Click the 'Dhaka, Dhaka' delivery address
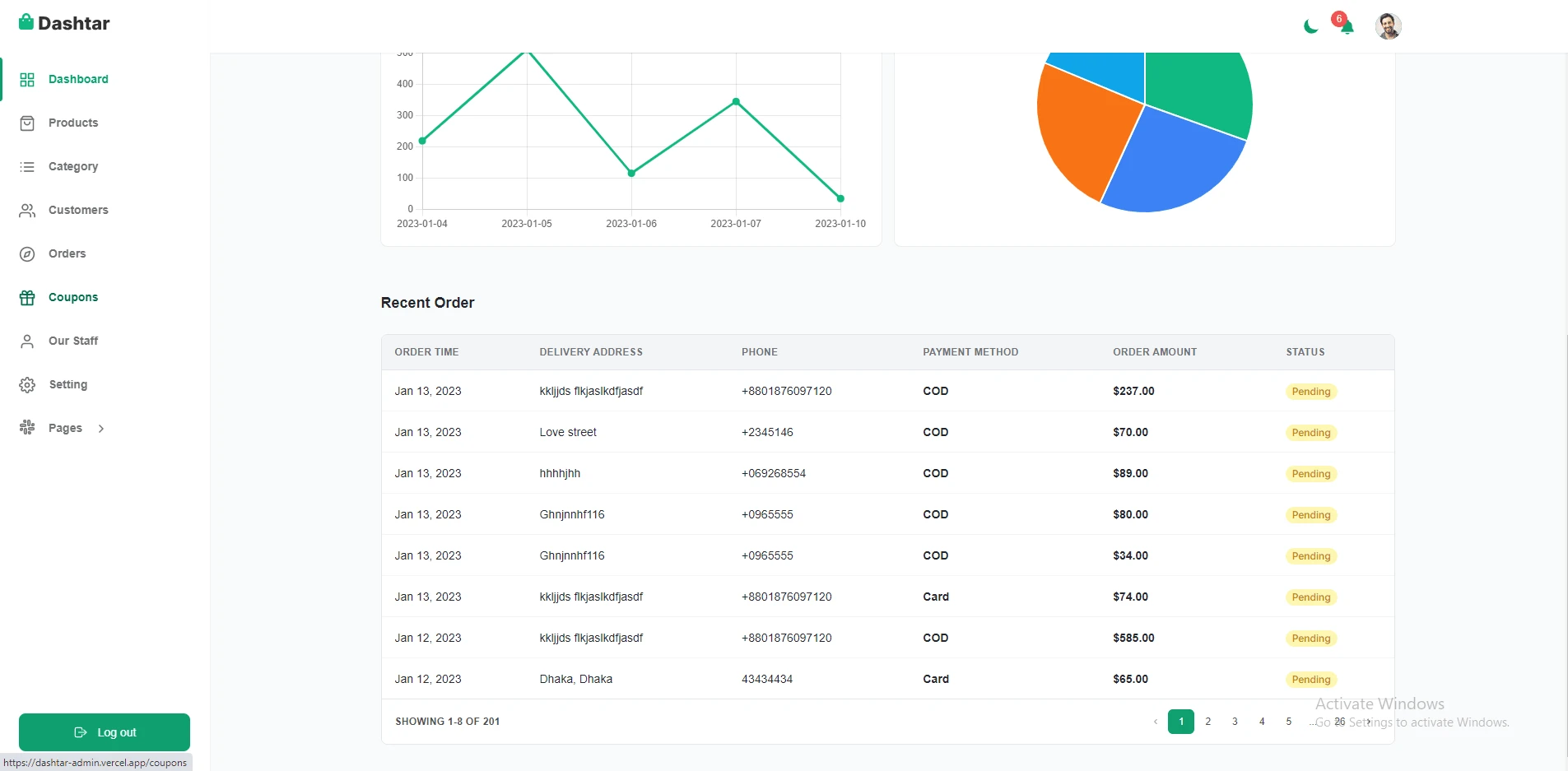 pos(576,679)
